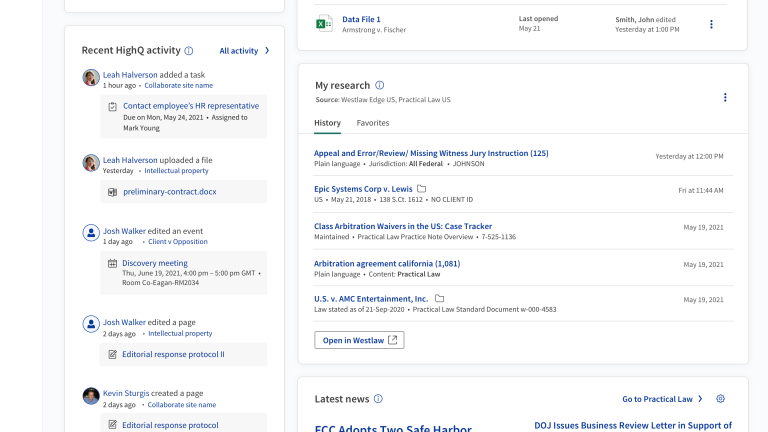
Task: Open Class Arbitration Waivers case tracker
Action: tap(403, 226)
